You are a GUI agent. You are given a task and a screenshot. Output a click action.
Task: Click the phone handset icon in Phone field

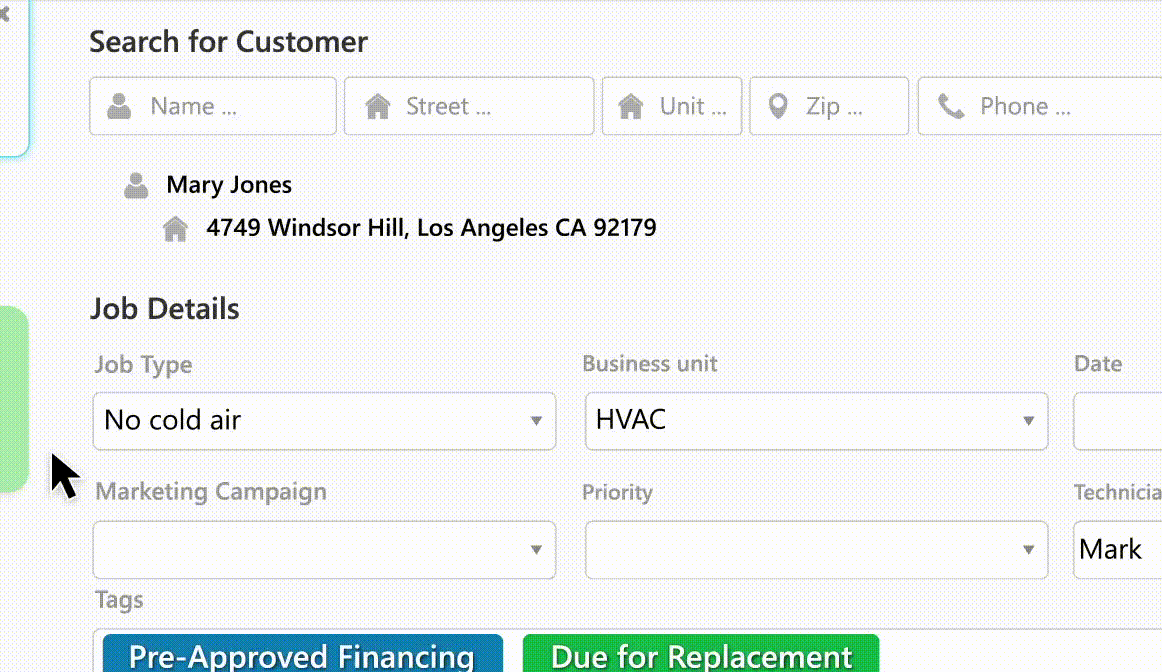(951, 106)
